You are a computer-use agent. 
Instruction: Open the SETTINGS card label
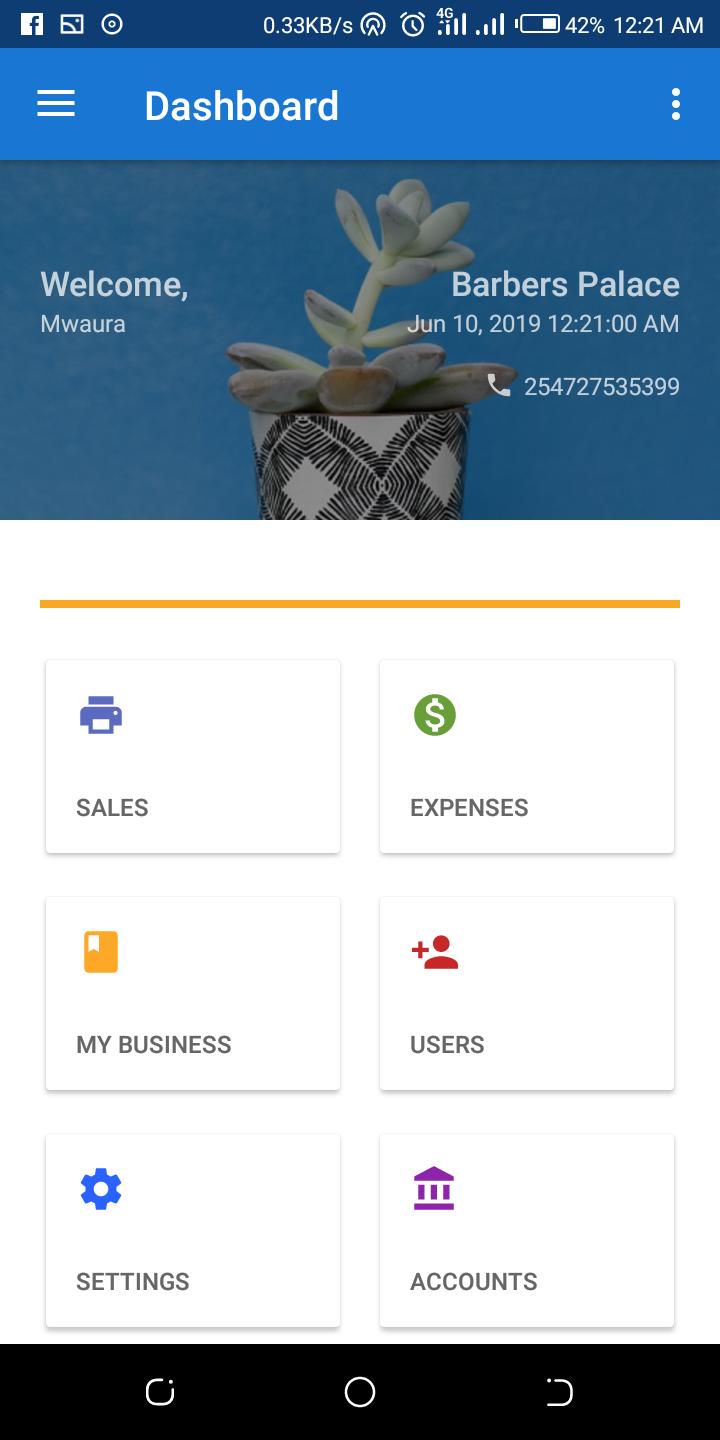pyautogui.click(x=133, y=1281)
